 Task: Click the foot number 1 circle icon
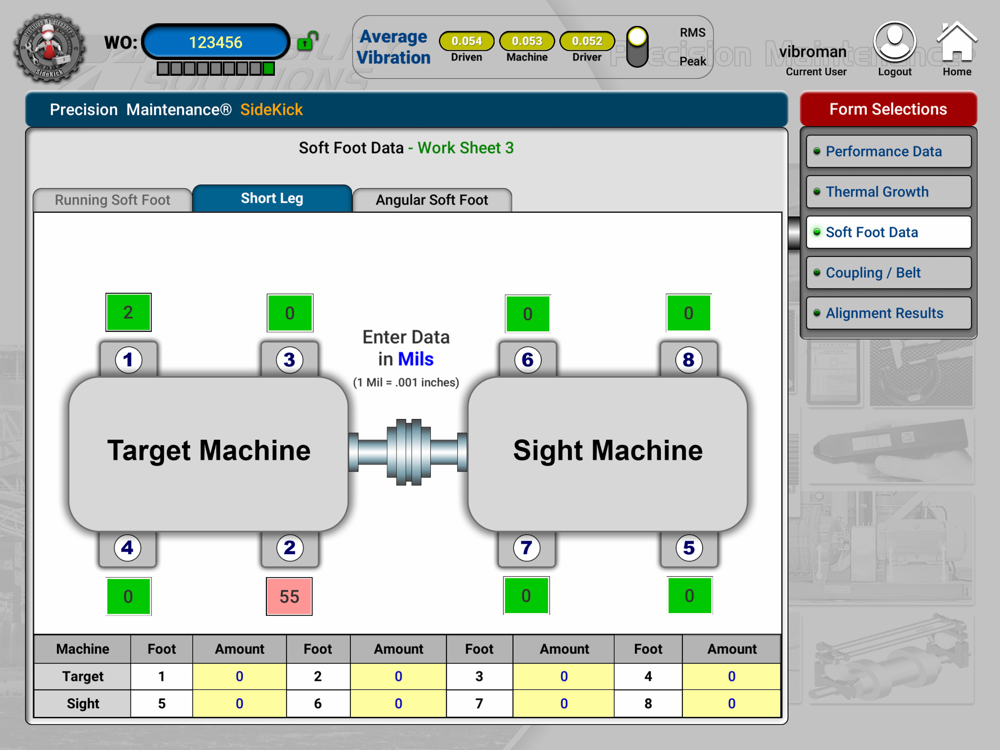coord(128,360)
